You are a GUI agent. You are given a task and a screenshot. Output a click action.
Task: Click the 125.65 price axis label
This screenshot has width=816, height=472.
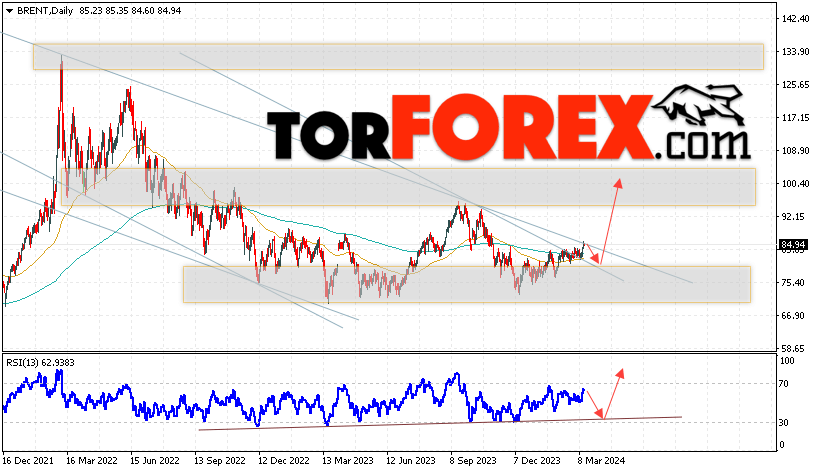click(x=796, y=84)
